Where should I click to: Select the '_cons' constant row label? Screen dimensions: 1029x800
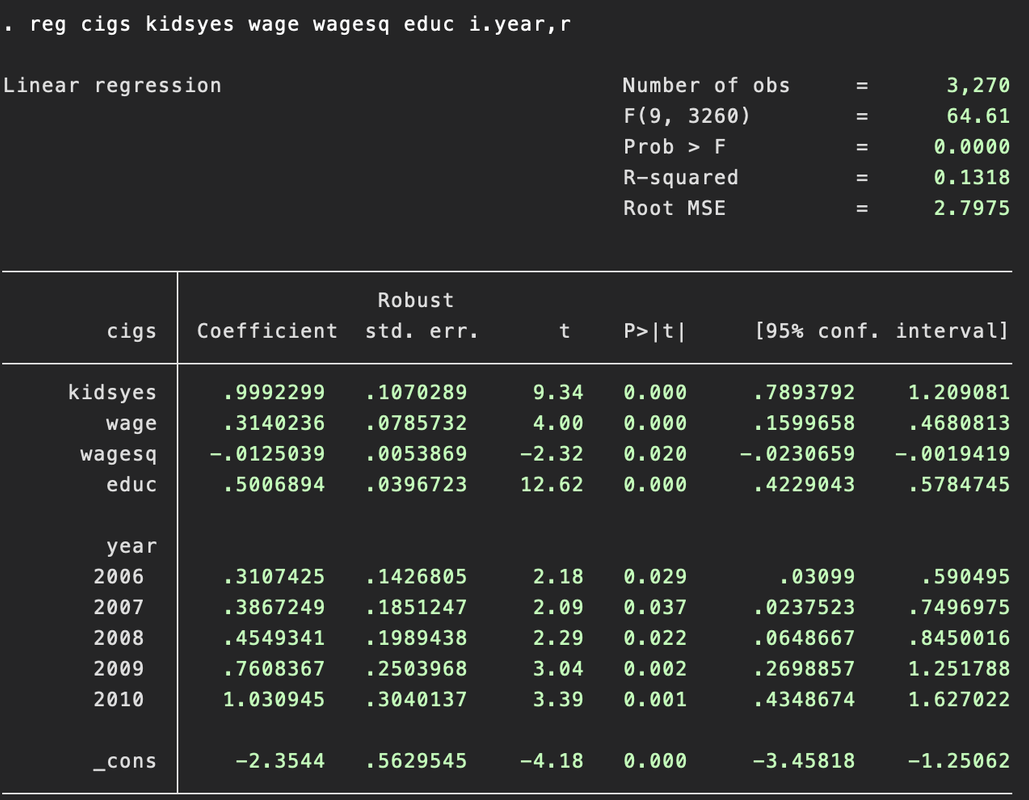click(x=125, y=761)
